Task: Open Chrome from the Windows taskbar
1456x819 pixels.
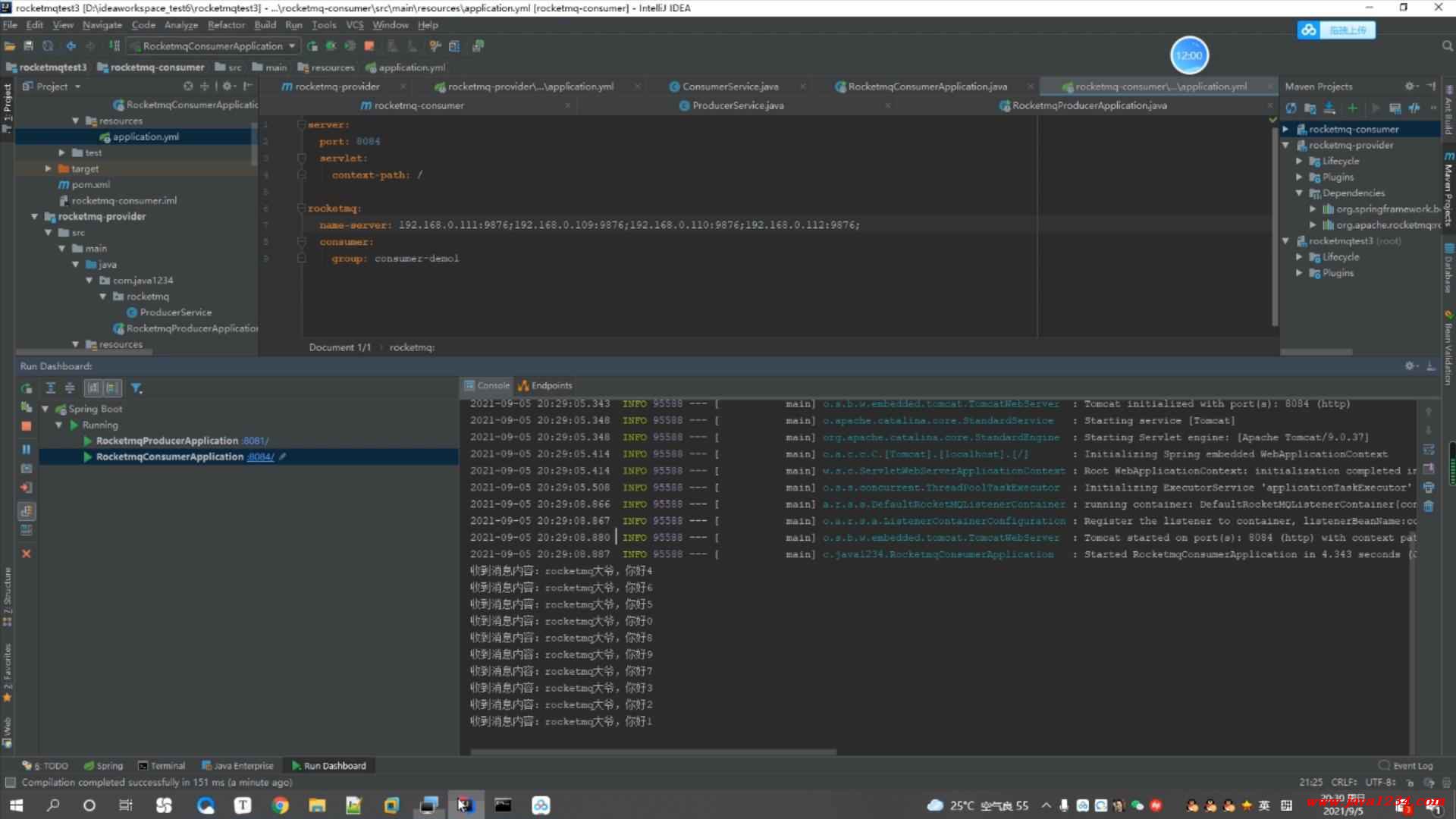Action: tap(281, 805)
